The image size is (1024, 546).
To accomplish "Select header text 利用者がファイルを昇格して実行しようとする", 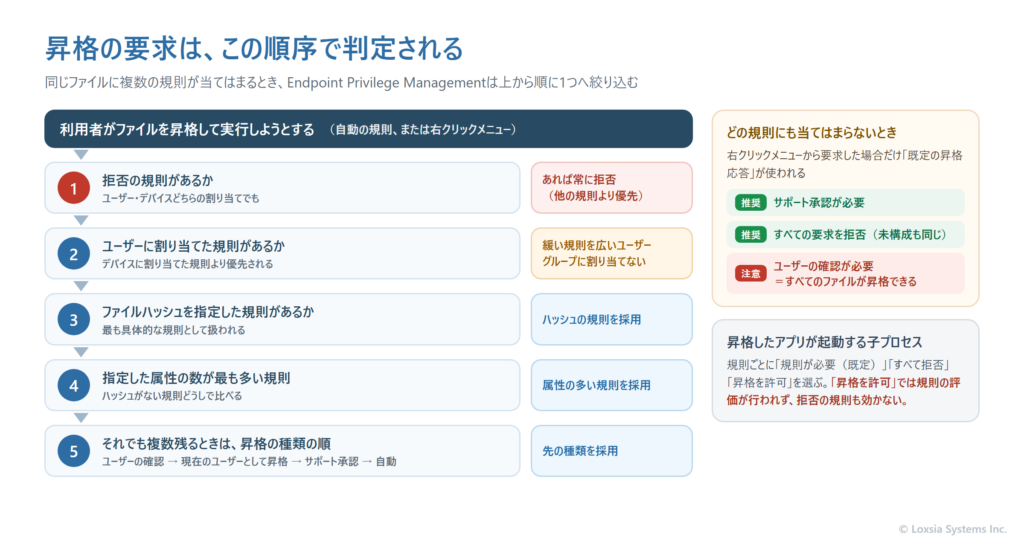I will (x=187, y=129).
